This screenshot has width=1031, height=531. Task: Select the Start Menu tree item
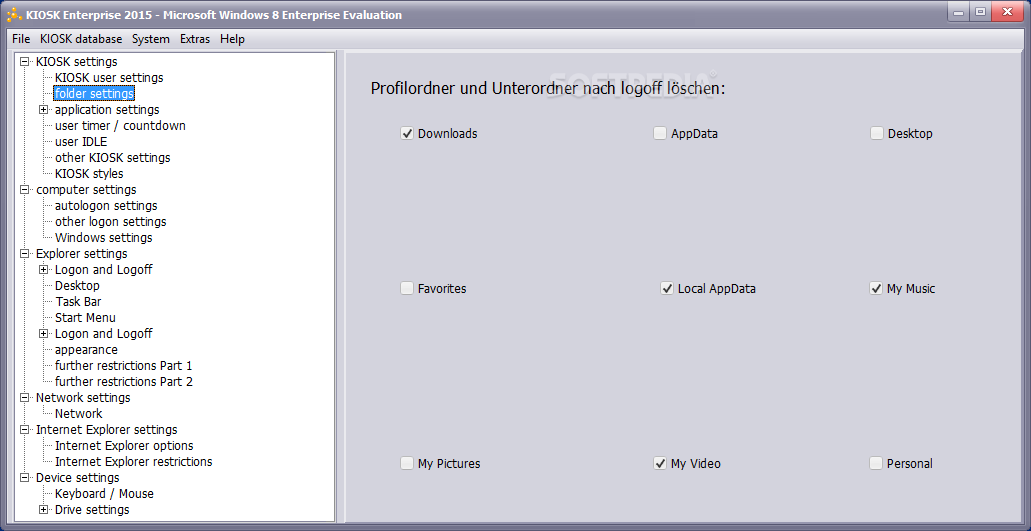[x=85, y=317]
